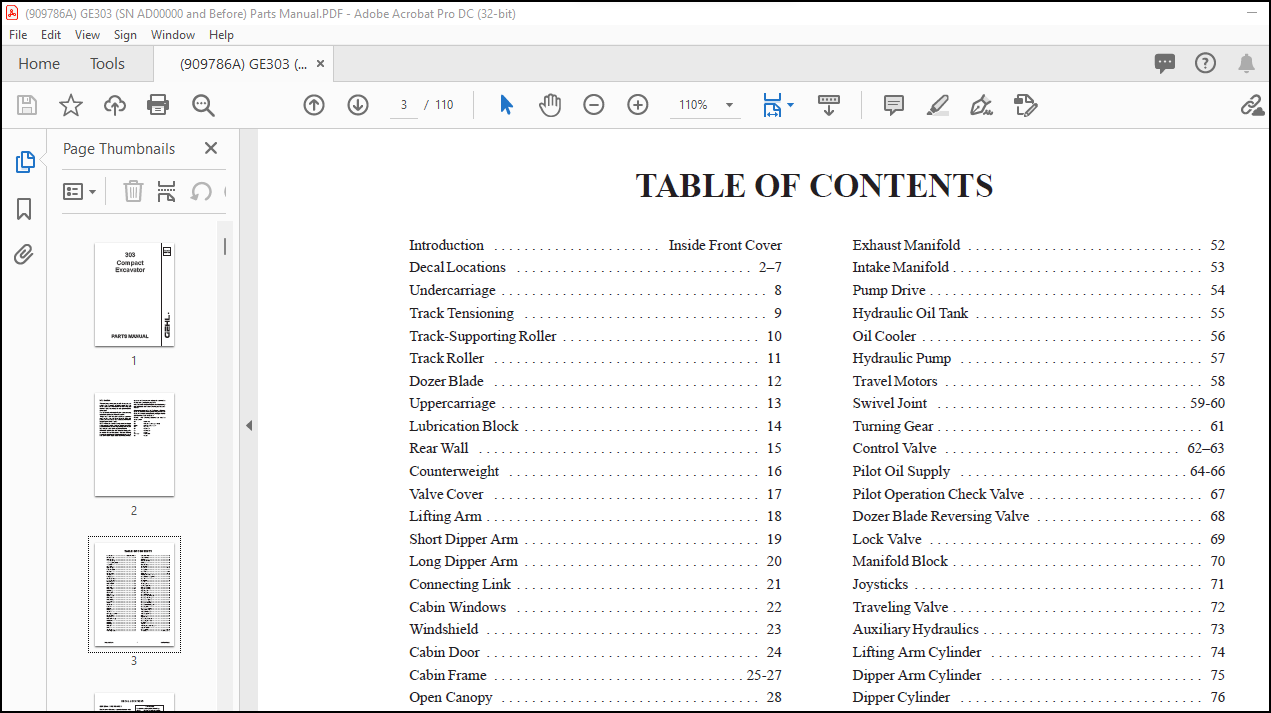This screenshot has height=713, width=1271.
Task: Open the Sign menu
Action: click(x=125, y=34)
